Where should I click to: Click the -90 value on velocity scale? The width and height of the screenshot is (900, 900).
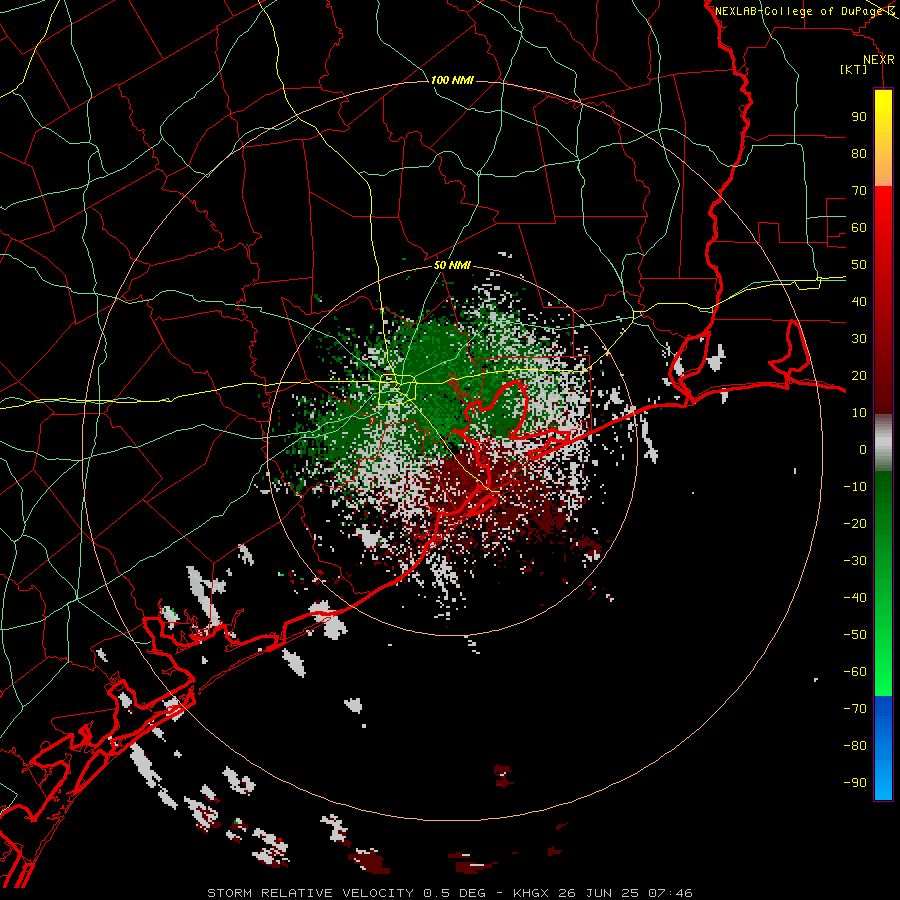(x=855, y=782)
